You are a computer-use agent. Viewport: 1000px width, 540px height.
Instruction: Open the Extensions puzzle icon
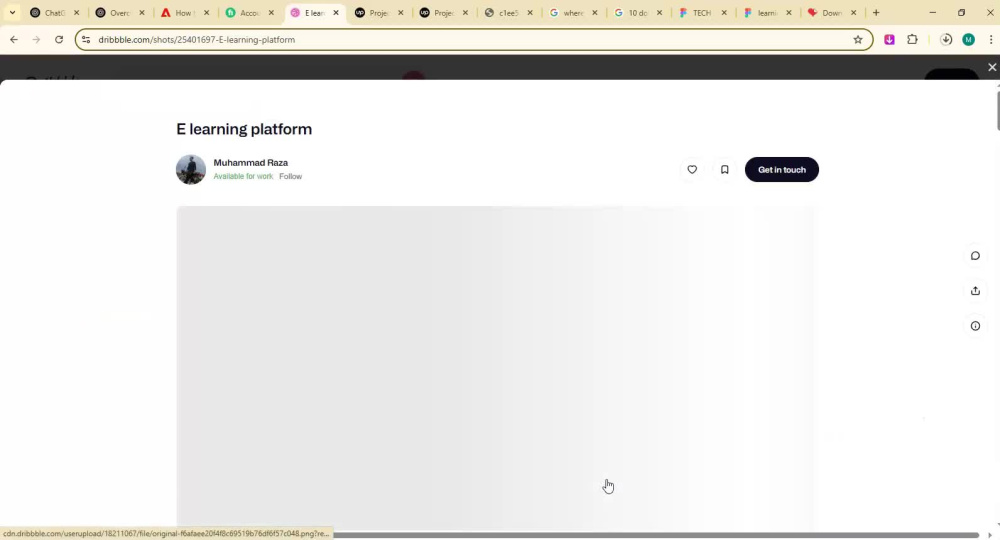click(x=913, y=40)
